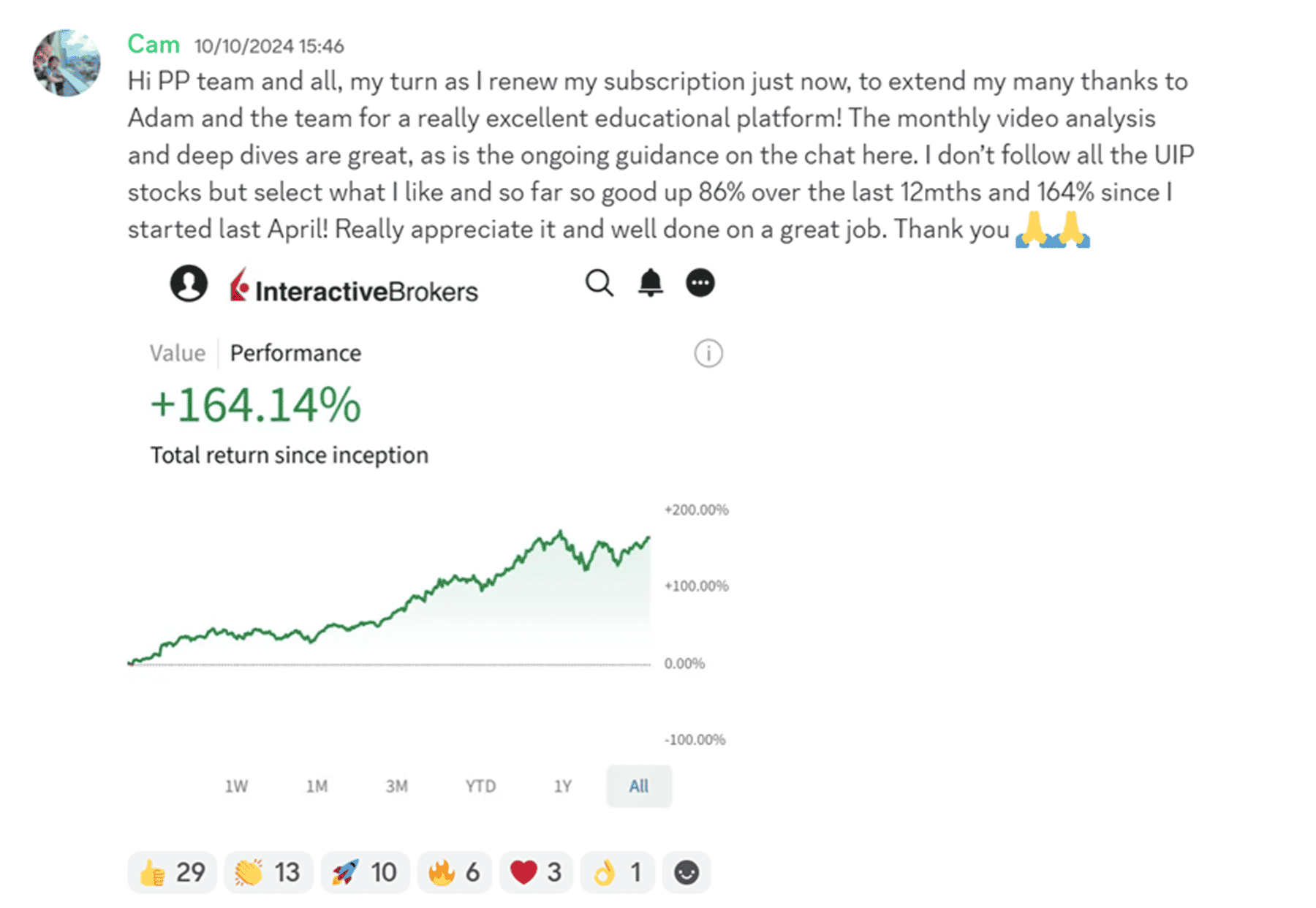
Task: Show the 1Y performance range
Action: point(562,786)
